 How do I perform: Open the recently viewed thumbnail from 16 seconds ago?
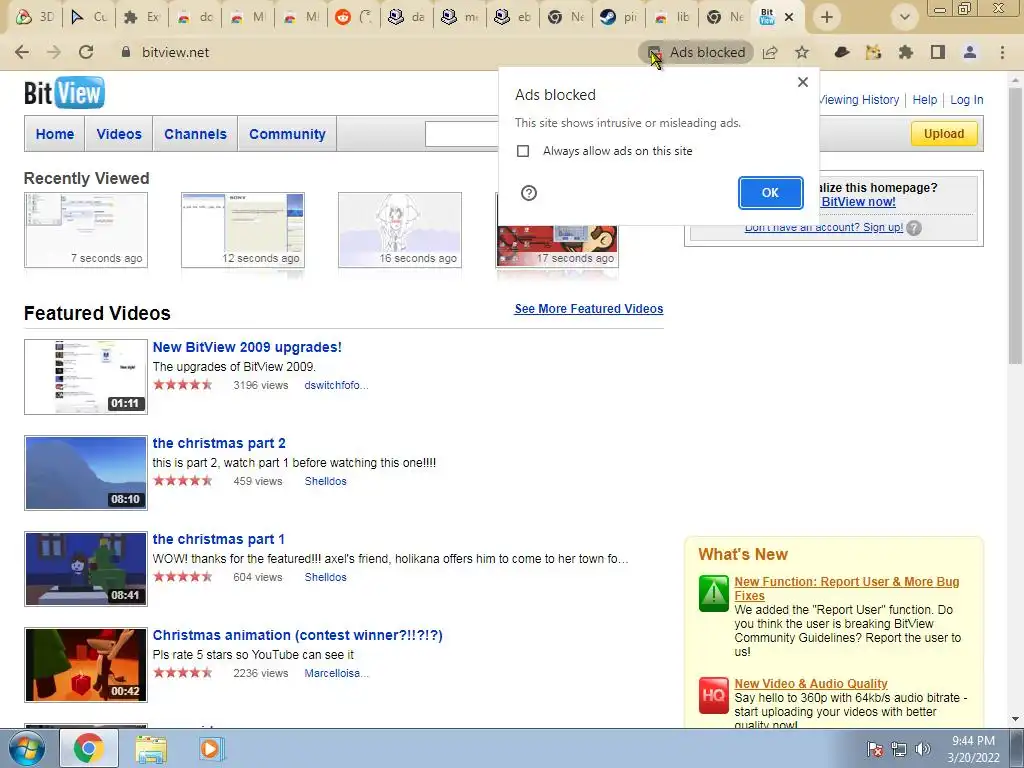click(x=400, y=230)
